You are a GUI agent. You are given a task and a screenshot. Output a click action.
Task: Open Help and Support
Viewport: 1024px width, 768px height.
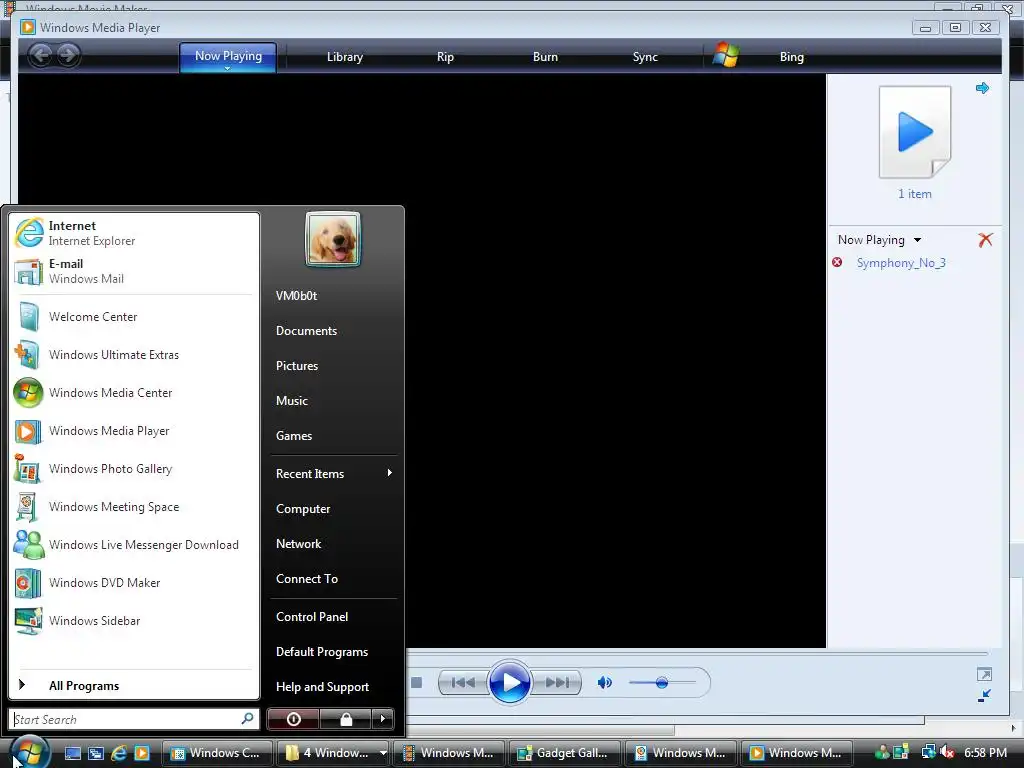click(x=333, y=687)
